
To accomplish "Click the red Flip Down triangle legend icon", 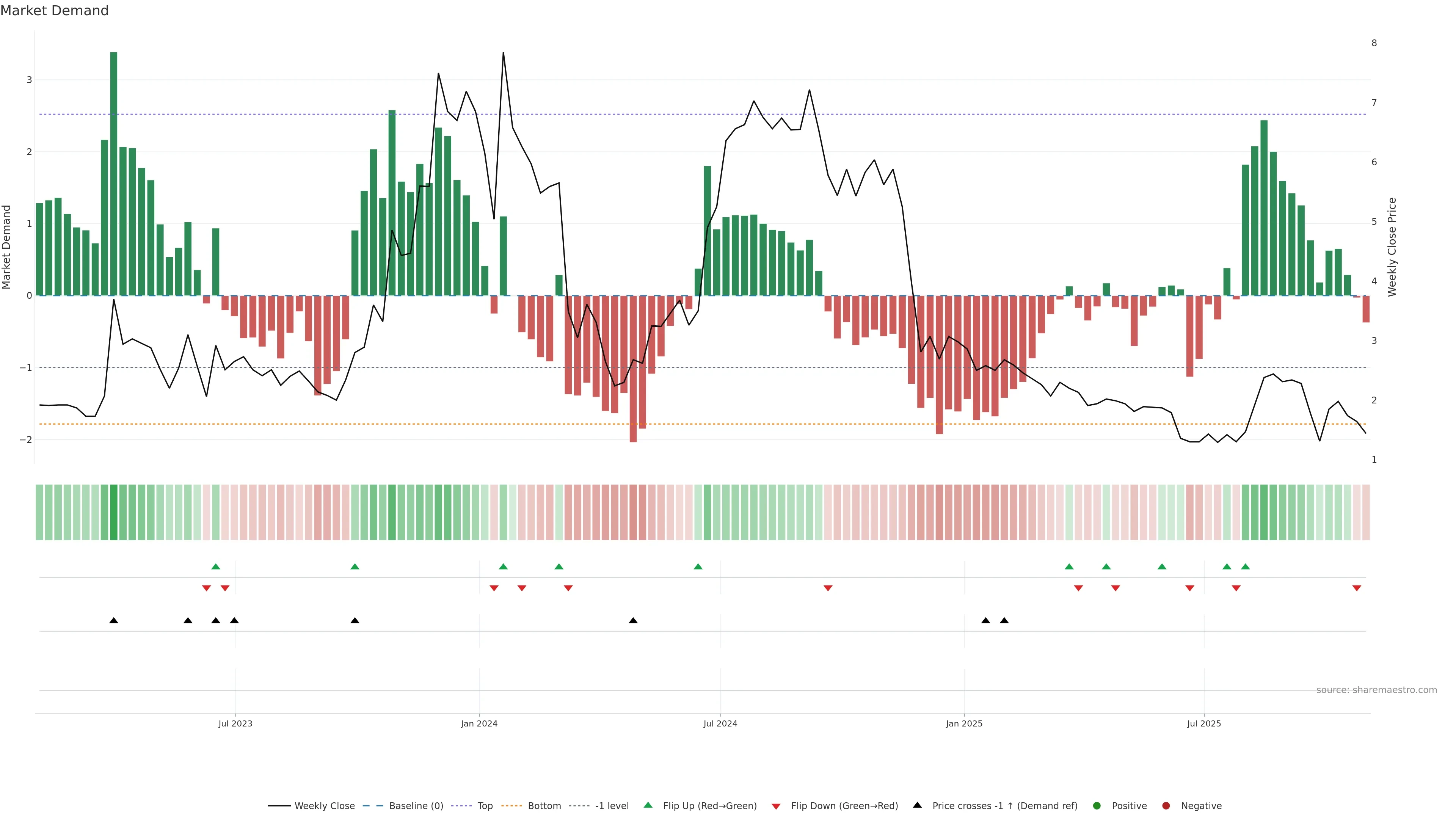I will pyautogui.click(x=776, y=806).
